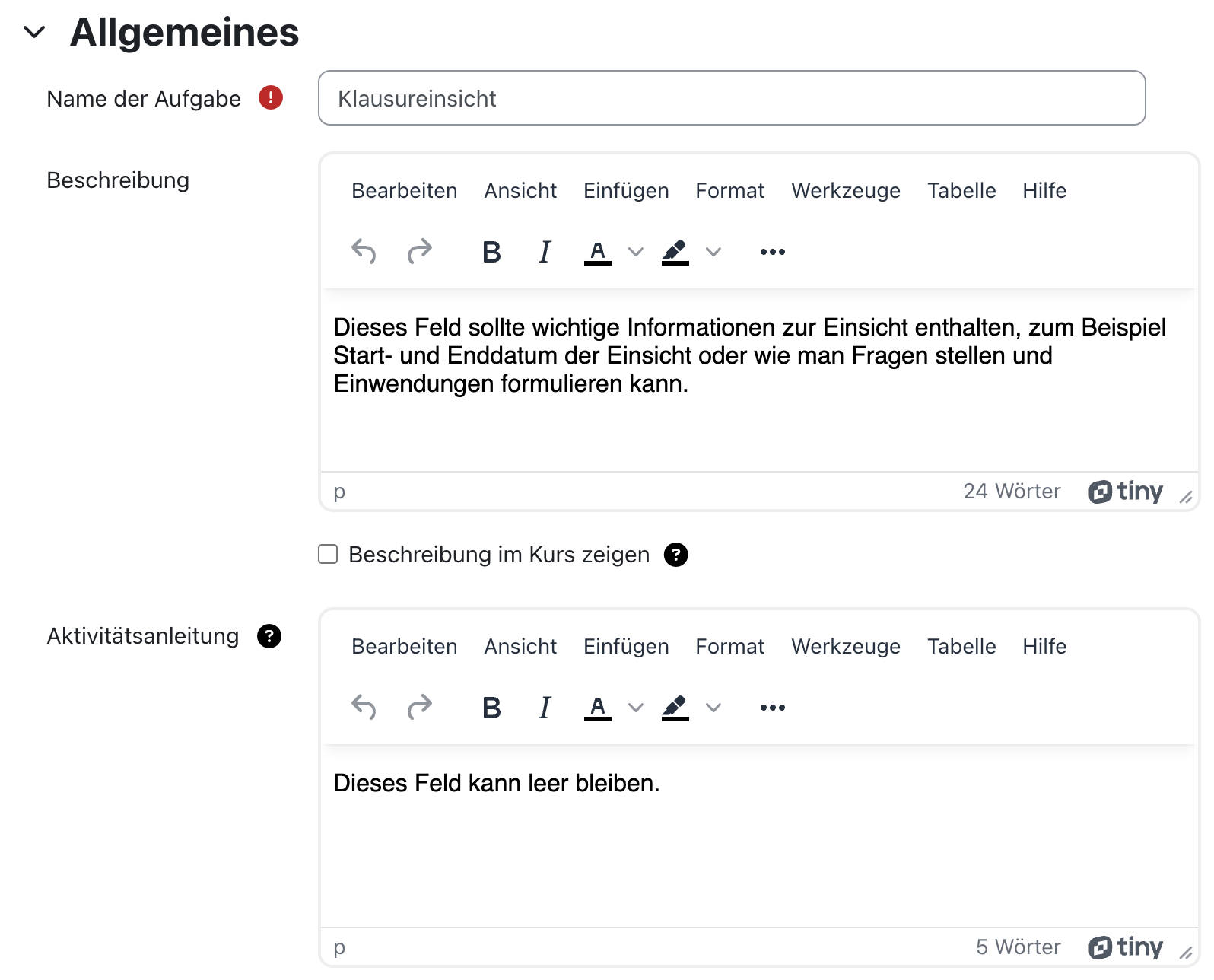Select the highlight tool in Aktivitätsanleitung
Screen dimensions: 1214x980
[x=675, y=707]
